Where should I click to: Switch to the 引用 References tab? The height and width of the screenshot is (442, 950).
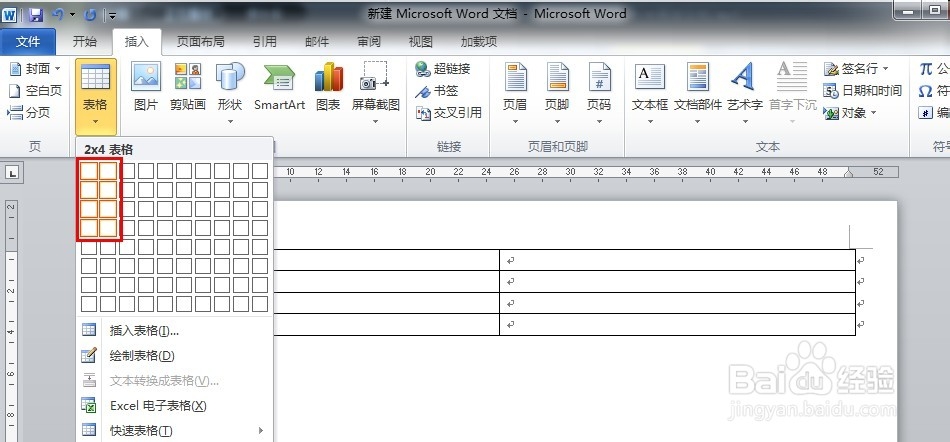tap(265, 42)
